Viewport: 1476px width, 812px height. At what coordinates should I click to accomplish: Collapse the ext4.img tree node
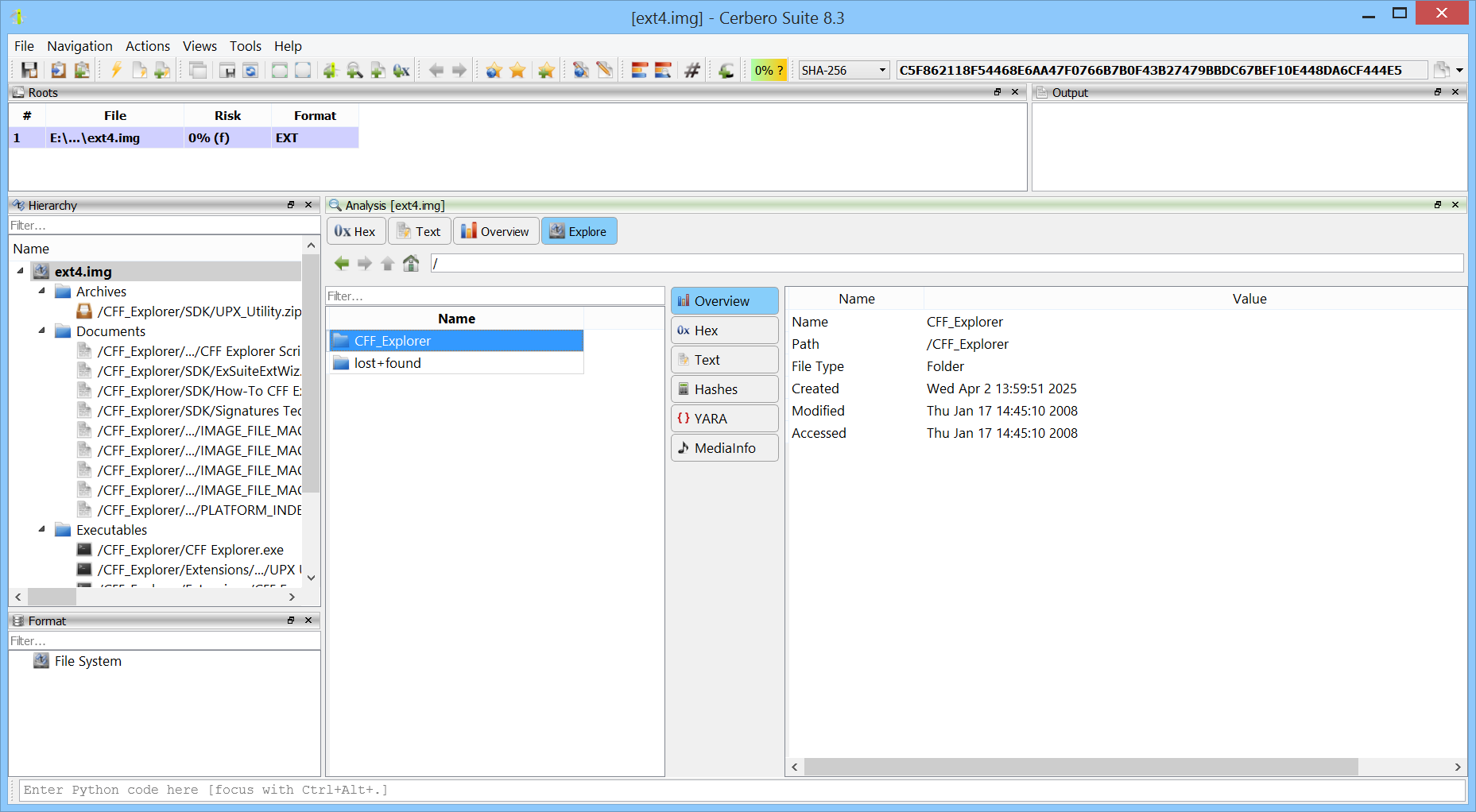point(21,271)
